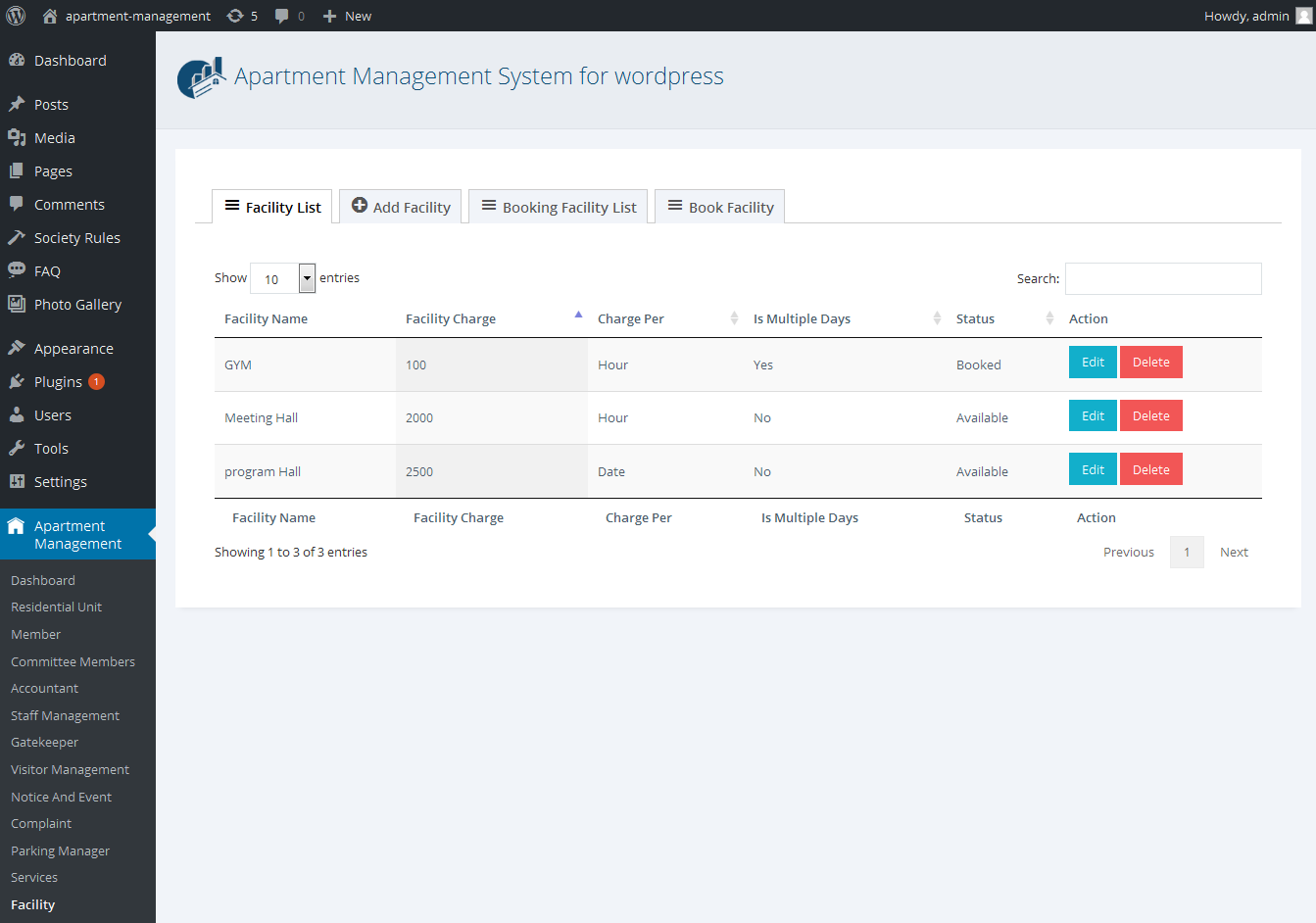
Task: Click the list icon on Booking Facility List tab
Action: [x=489, y=206]
